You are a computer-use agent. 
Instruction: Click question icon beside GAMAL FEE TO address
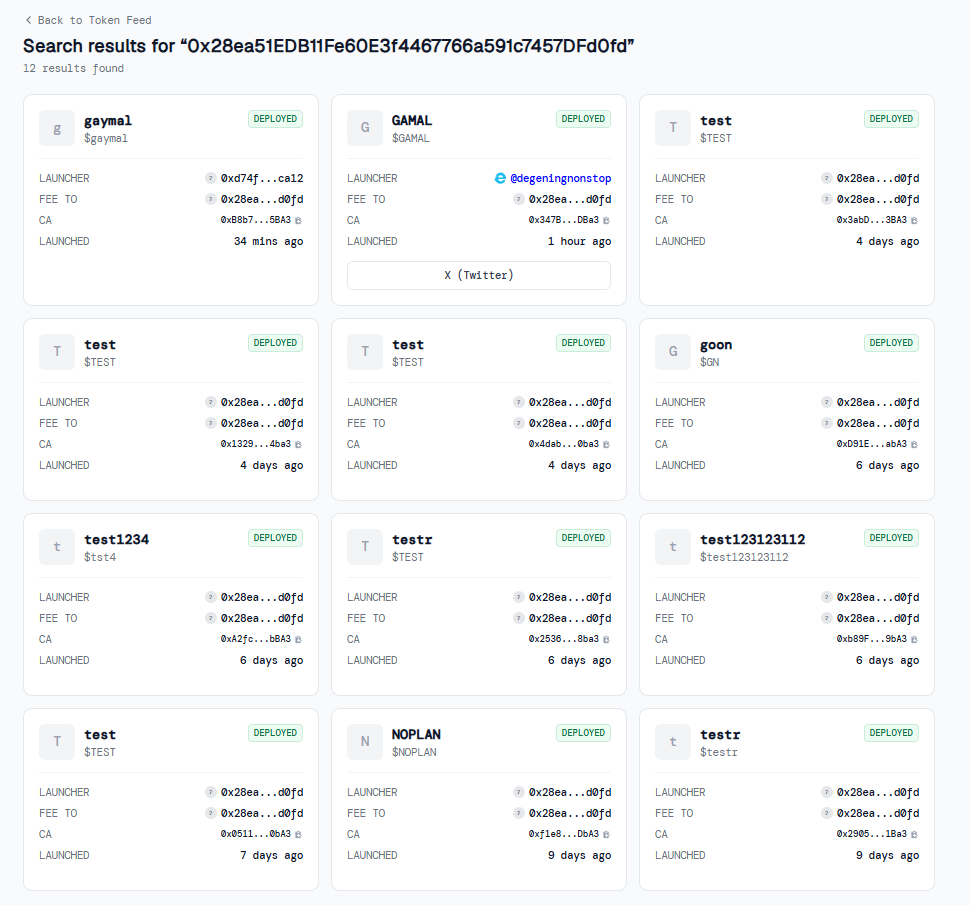click(519, 199)
